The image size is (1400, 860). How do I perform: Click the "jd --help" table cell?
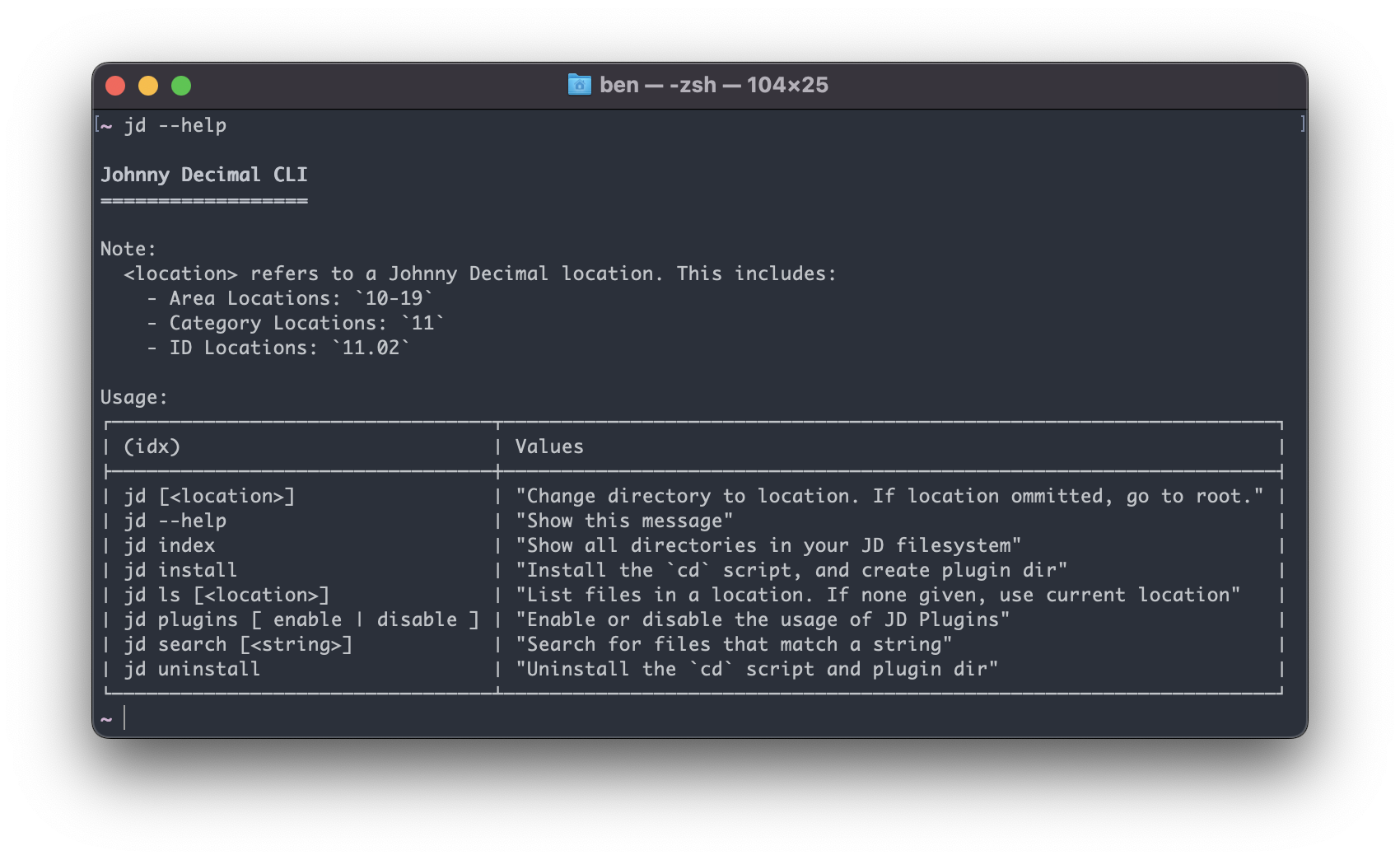[175, 521]
